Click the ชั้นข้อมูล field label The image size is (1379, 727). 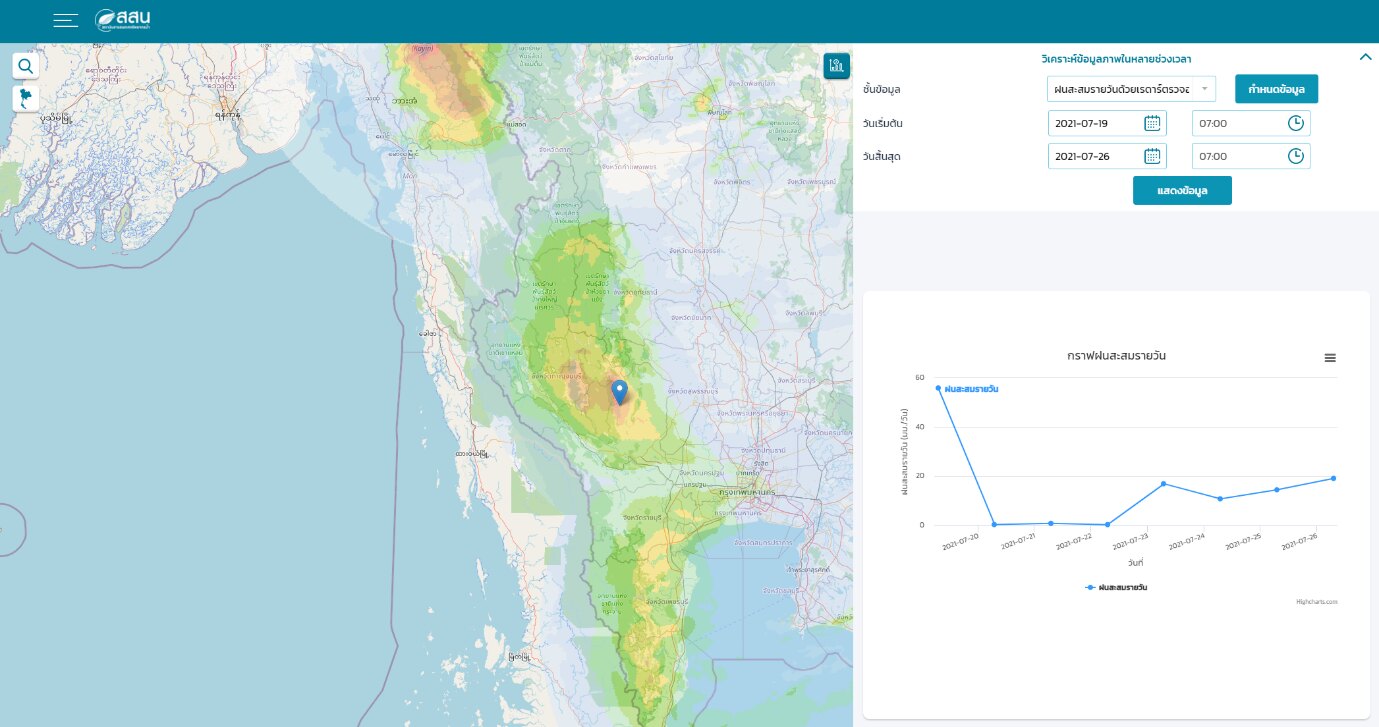click(x=882, y=90)
